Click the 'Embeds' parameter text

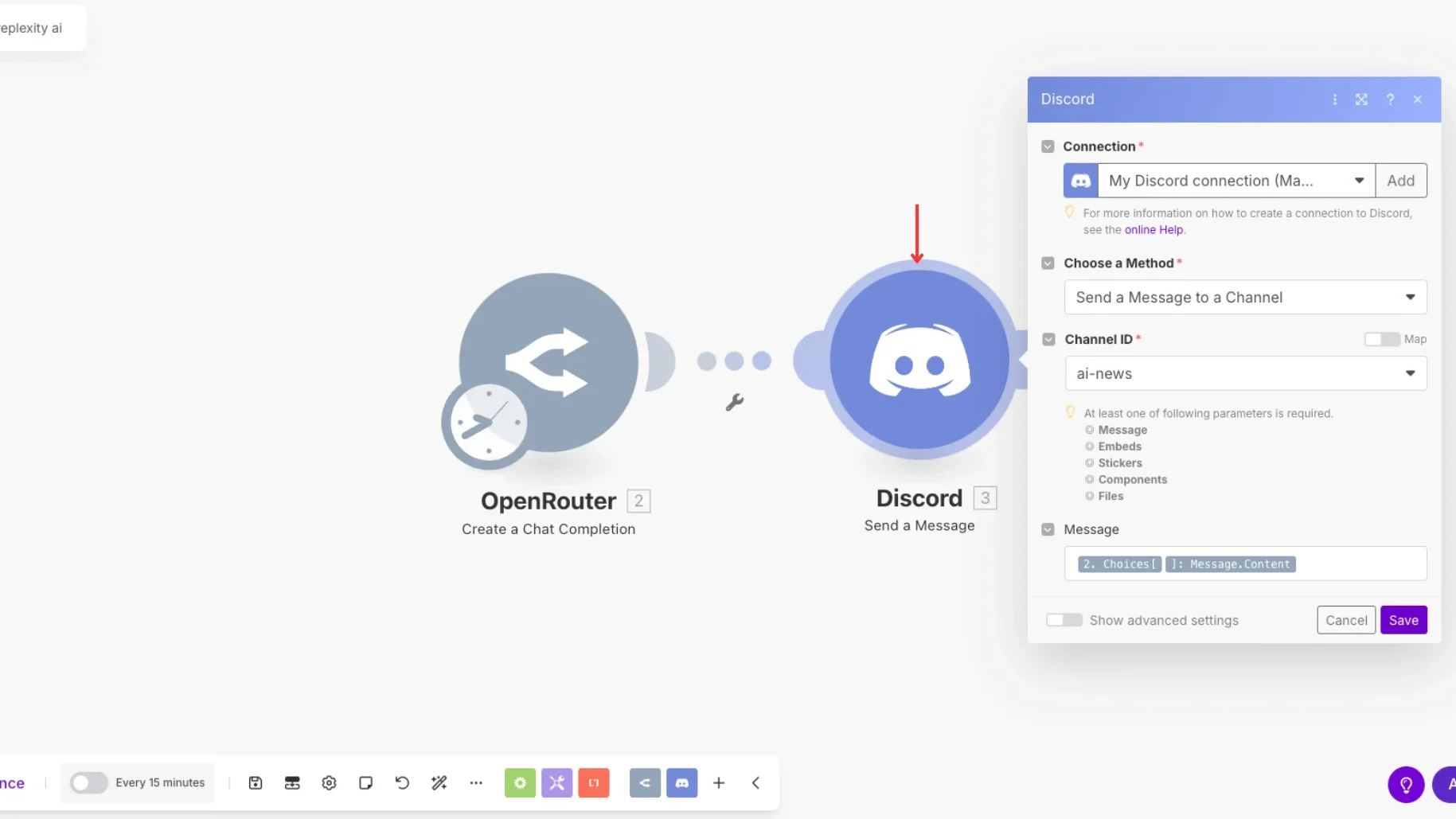[x=1119, y=447]
